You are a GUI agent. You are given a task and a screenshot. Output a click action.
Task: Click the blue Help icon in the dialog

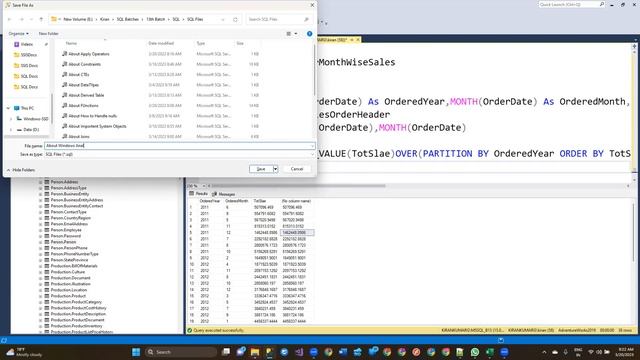pos(309,33)
